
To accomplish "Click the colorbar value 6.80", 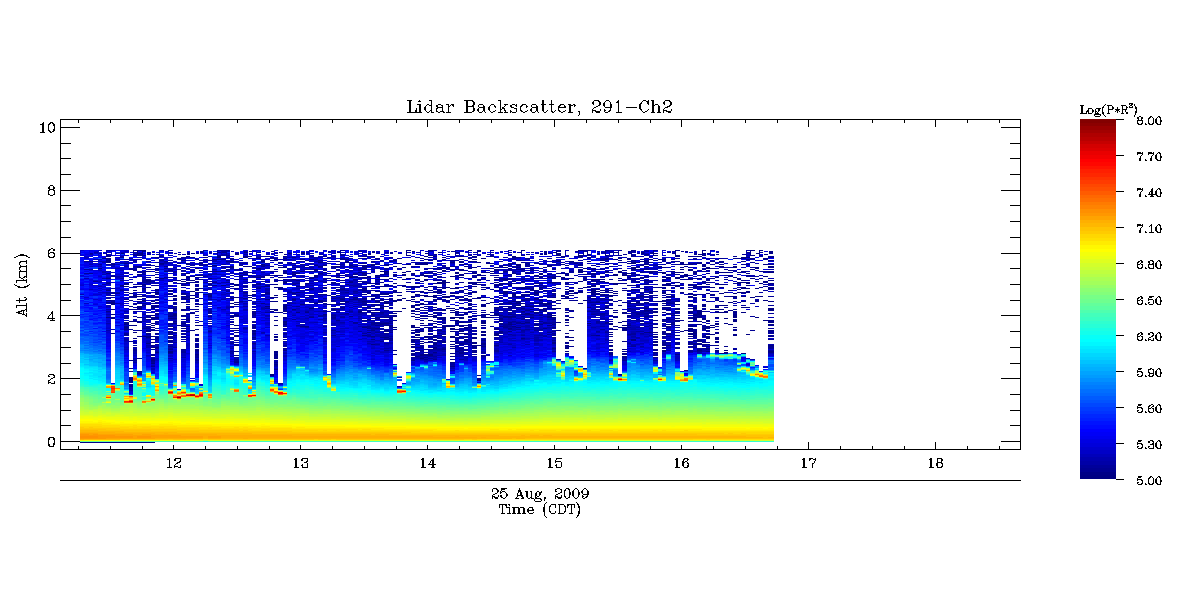I will click(1148, 265).
